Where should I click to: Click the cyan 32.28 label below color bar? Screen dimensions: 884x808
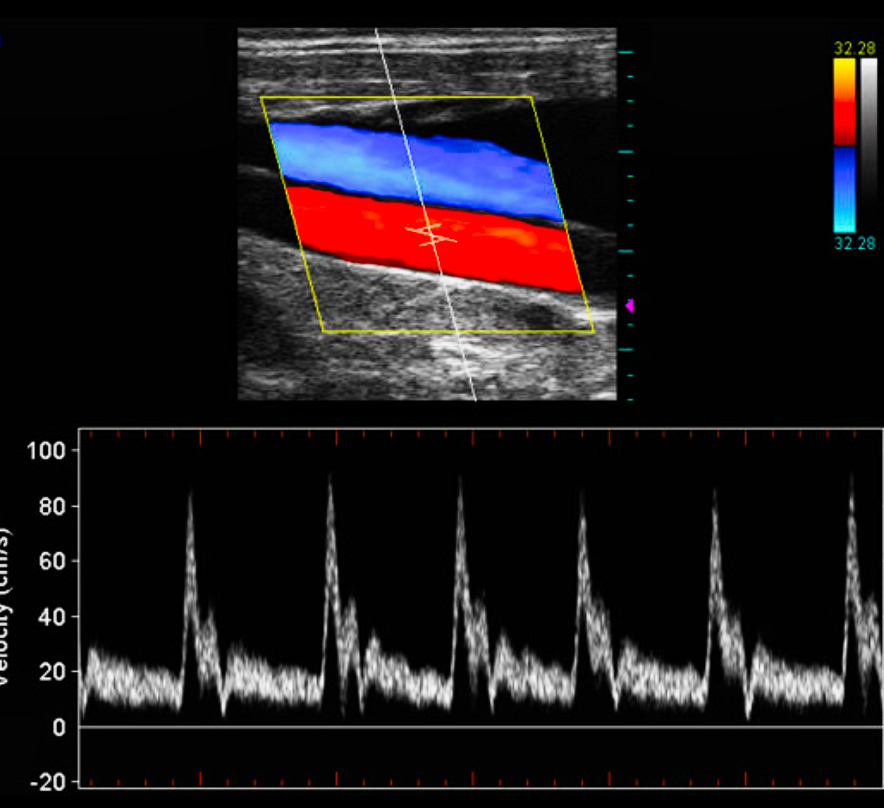click(853, 243)
